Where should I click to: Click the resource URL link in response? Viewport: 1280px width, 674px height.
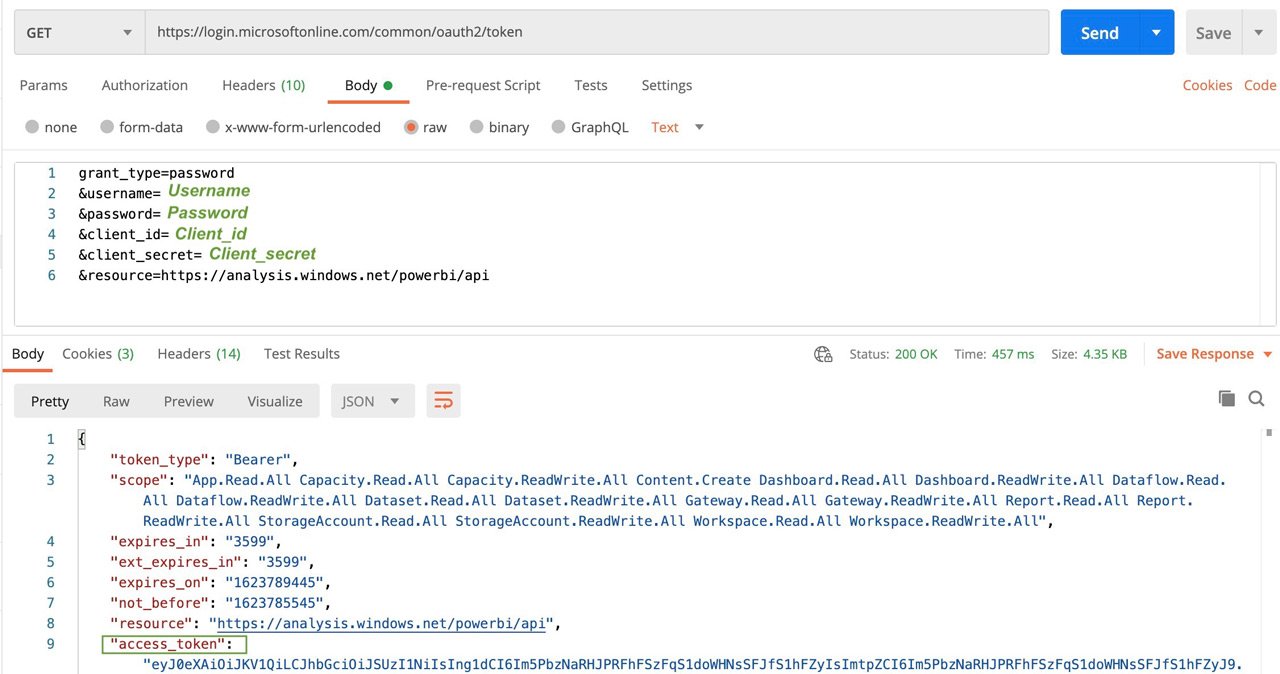381,623
